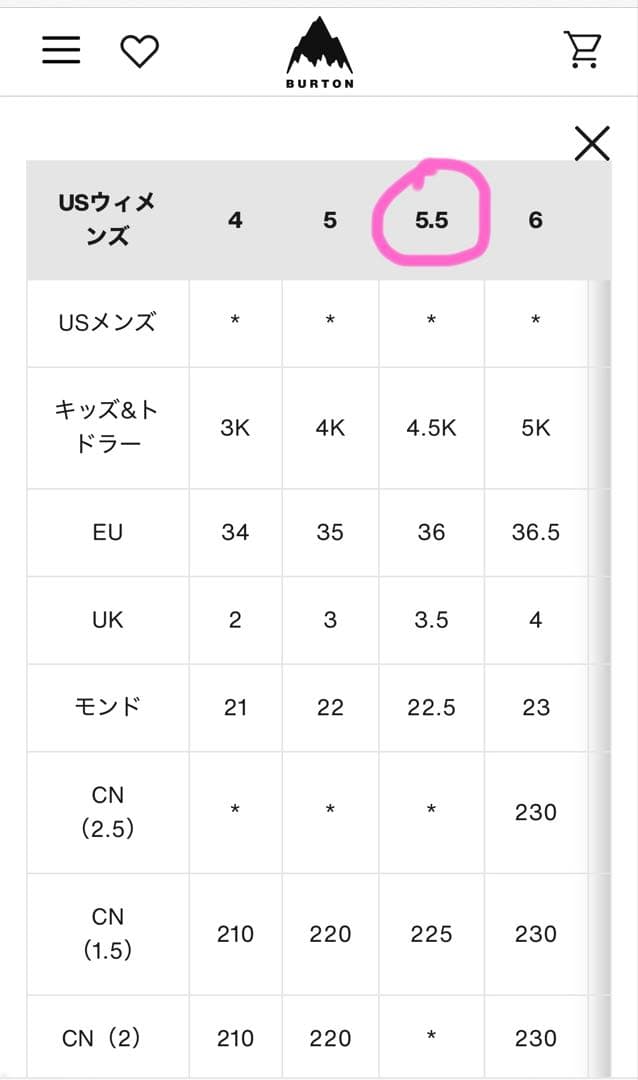Click the 4.5K kids size cell
The image size is (638, 1080).
(431, 428)
